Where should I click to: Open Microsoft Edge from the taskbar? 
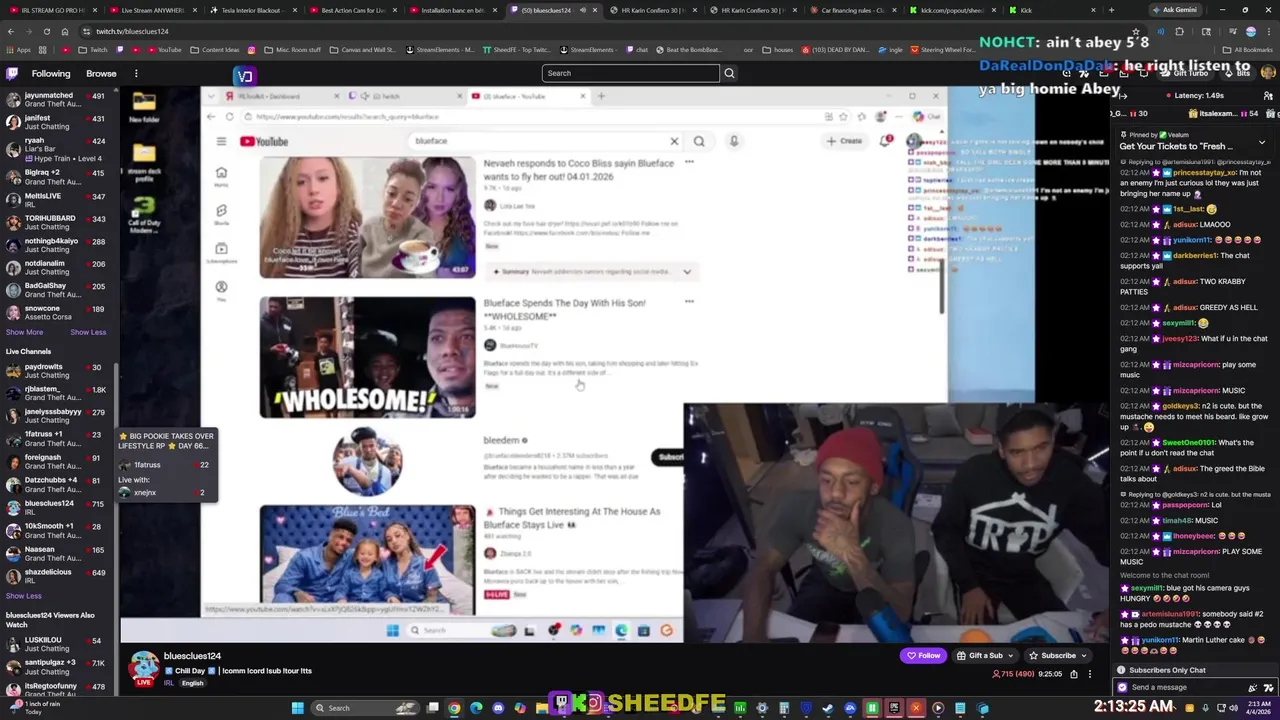tap(476, 708)
